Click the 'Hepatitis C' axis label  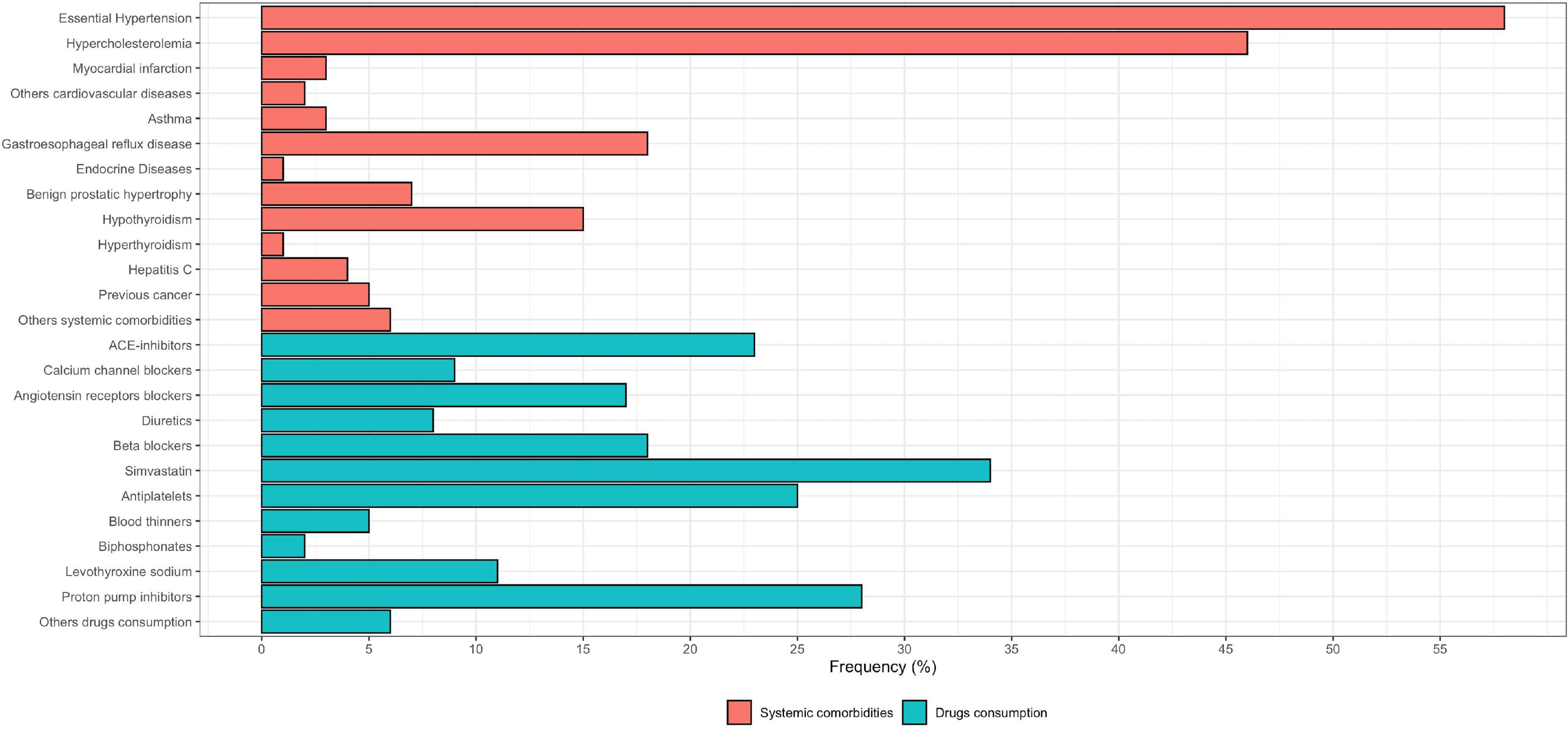tap(160, 270)
